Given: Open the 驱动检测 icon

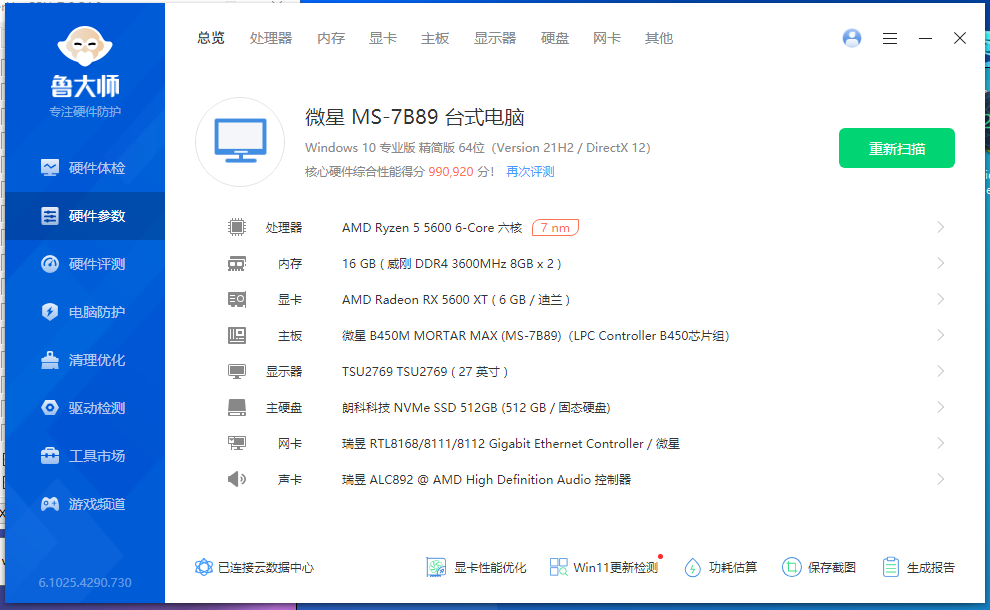Looking at the screenshot, I should (x=50, y=407).
